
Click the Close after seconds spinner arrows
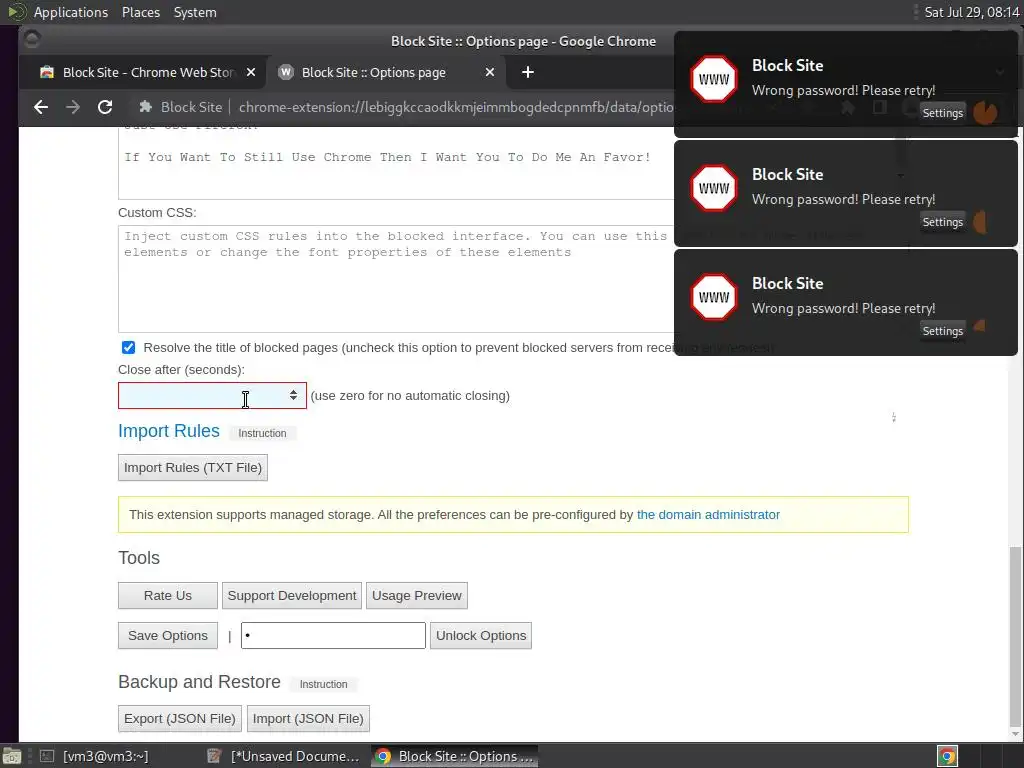293,396
